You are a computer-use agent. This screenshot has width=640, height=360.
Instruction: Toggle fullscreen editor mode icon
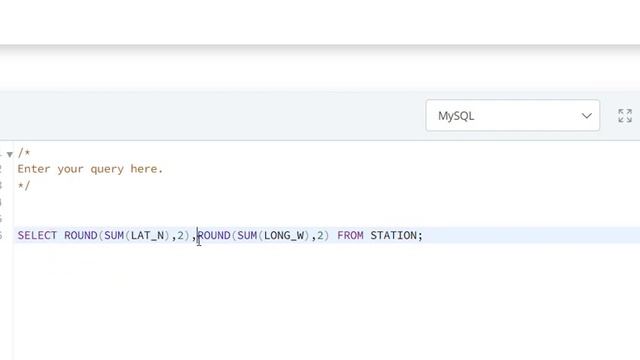pos(625,116)
